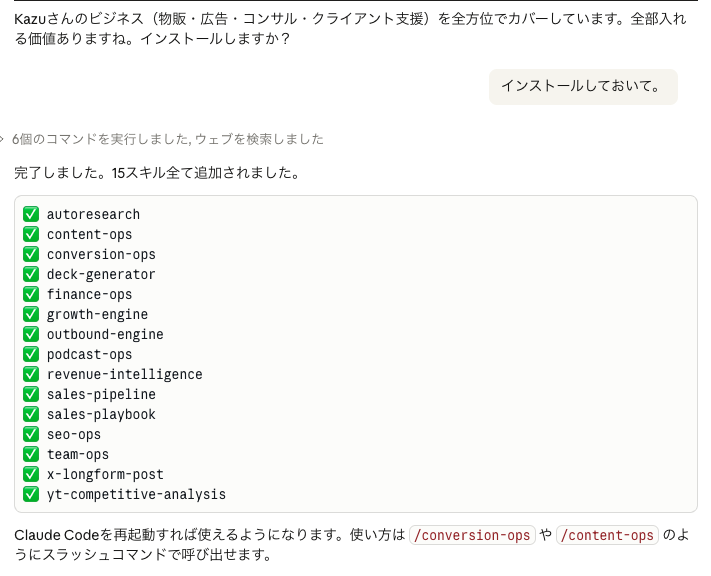Click the /conversion-ops inline code chip
The width and height of the screenshot is (711, 576).
(x=472, y=535)
